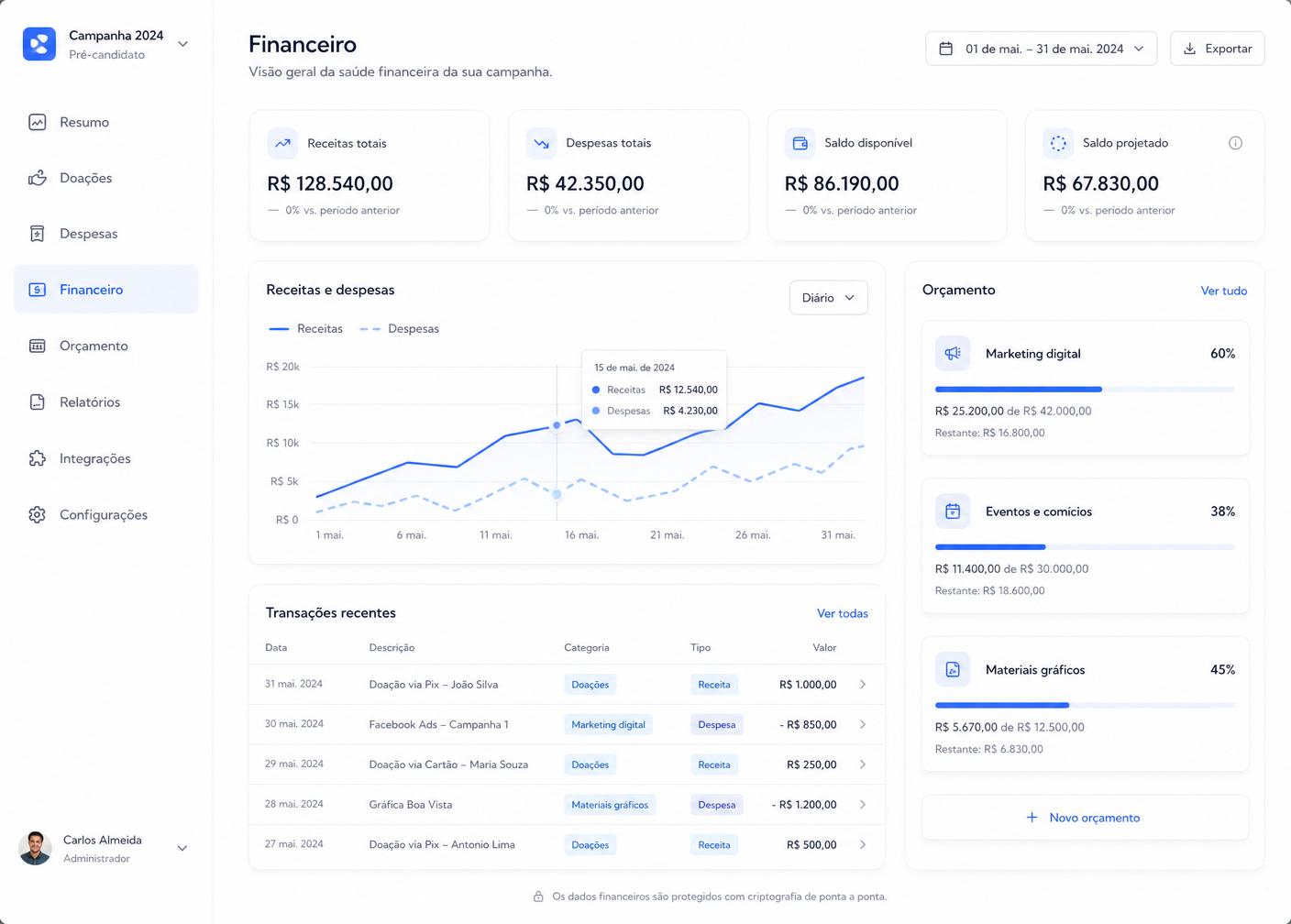
Task: Click the Marketing digital megaphone icon
Action: [x=953, y=353]
